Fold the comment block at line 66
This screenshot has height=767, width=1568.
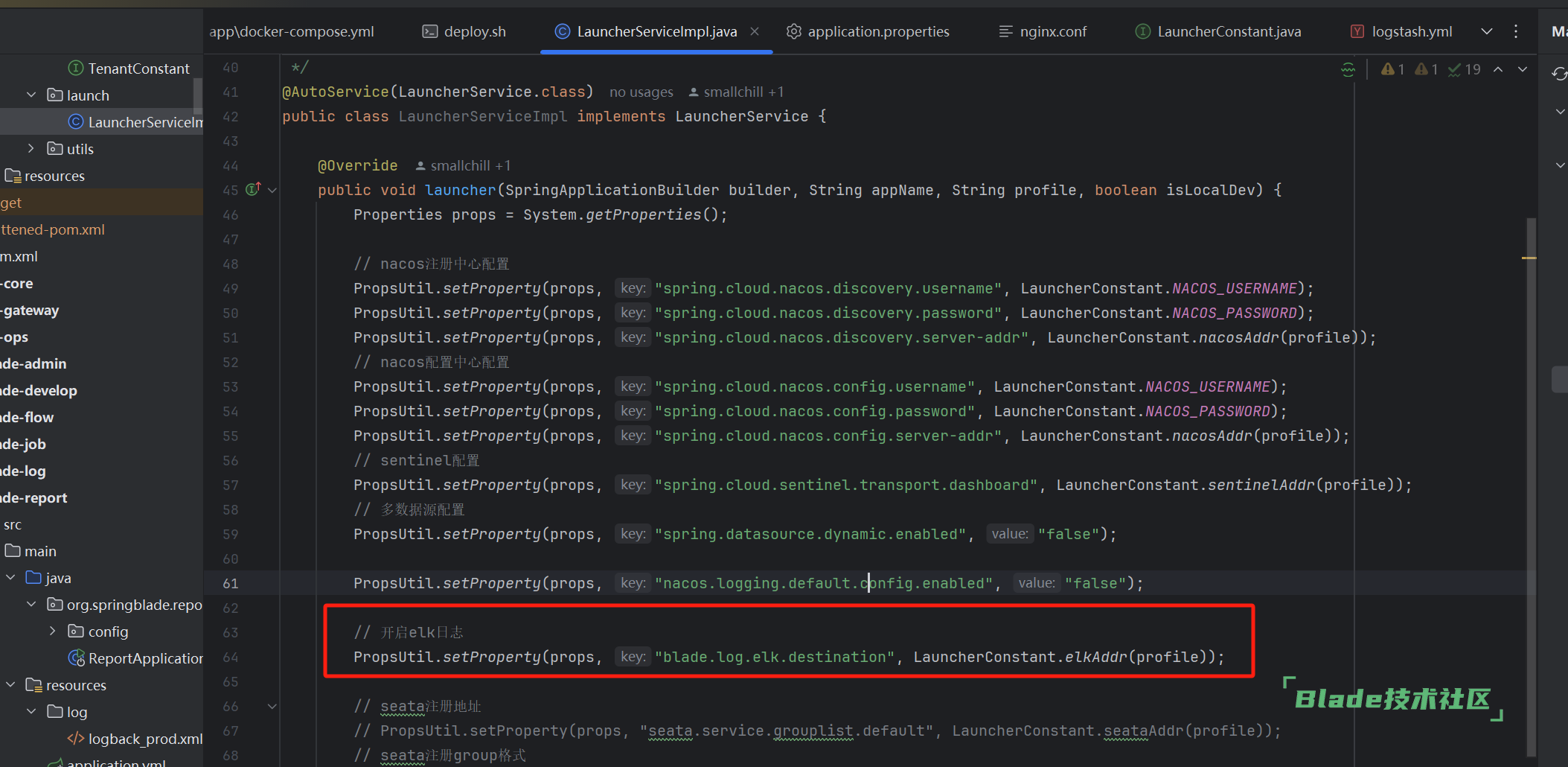(x=272, y=707)
